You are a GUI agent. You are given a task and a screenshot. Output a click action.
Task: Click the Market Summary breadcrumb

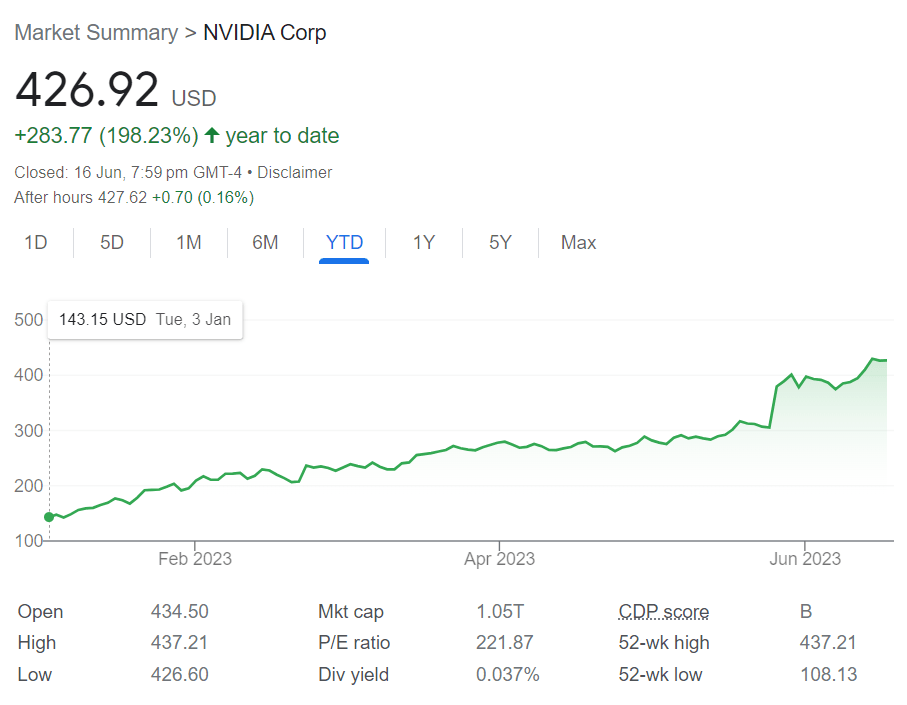point(95,33)
